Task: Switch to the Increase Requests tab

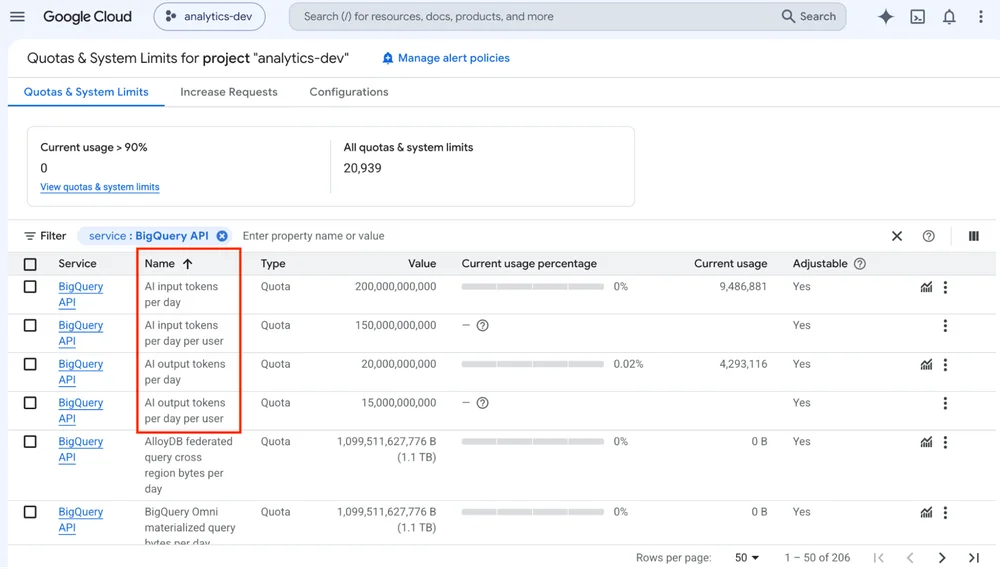Action: point(229,92)
